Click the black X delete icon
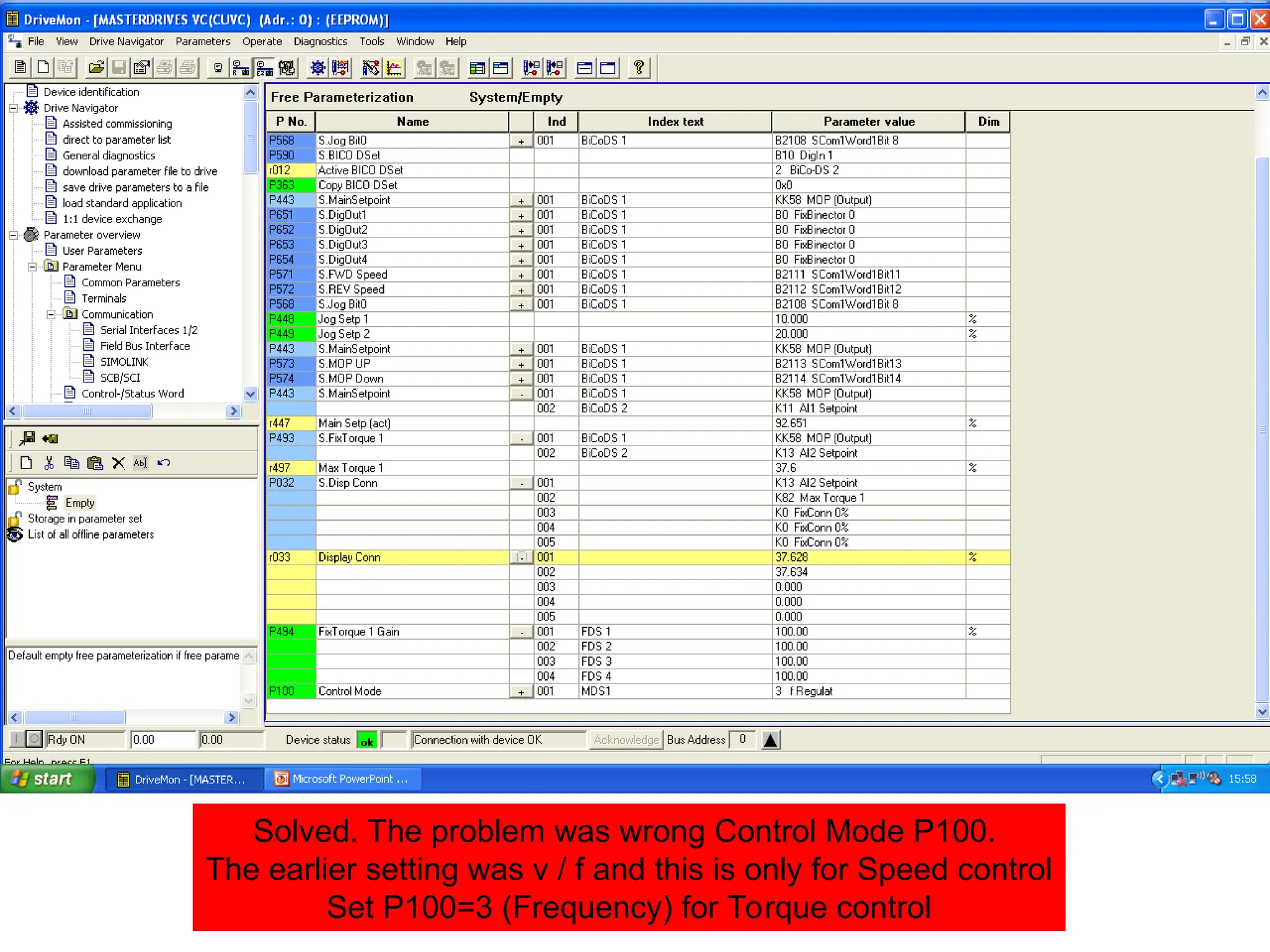1270x952 pixels. click(x=118, y=463)
